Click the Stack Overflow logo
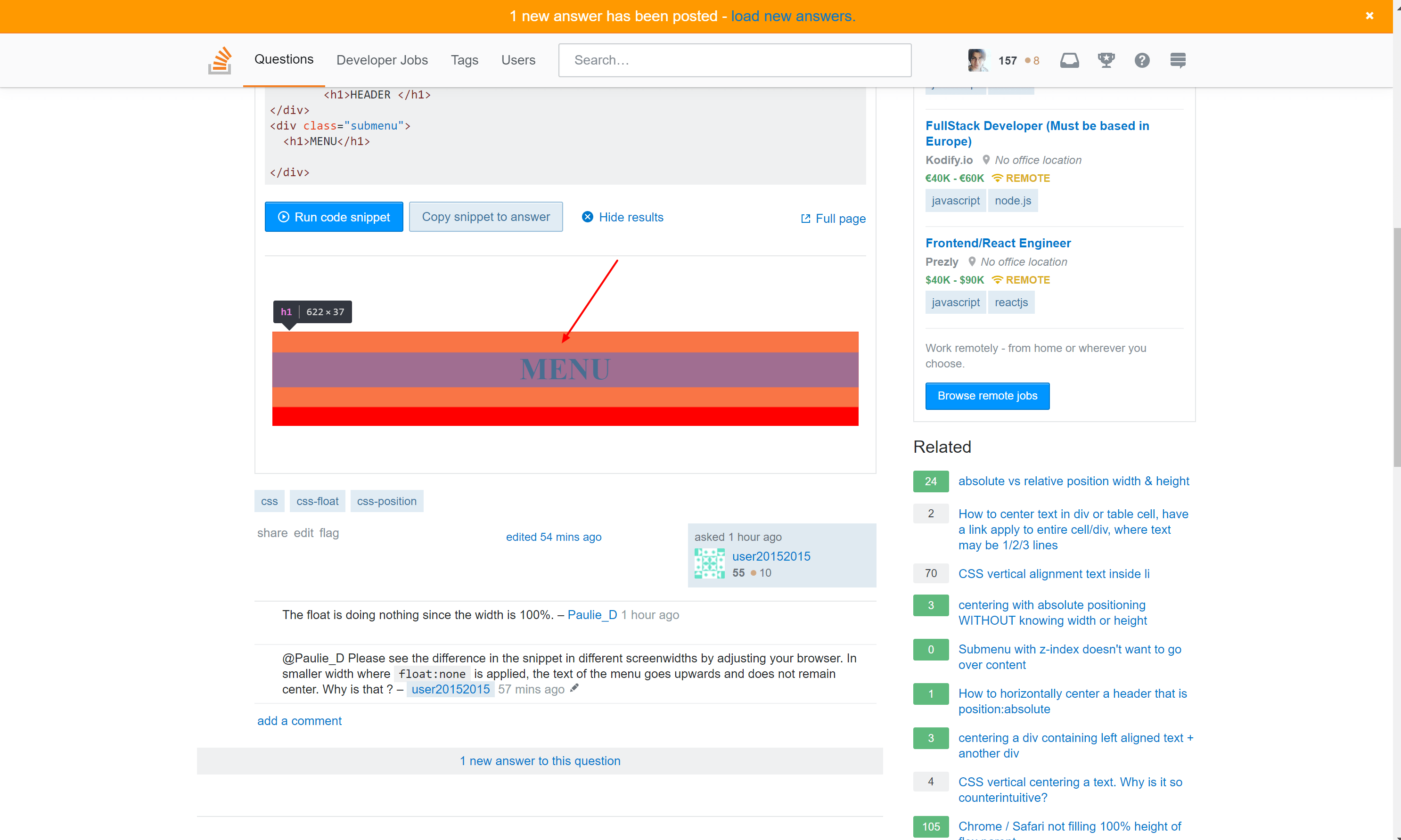Image resolution: width=1401 pixels, height=840 pixels. (220, 60)
